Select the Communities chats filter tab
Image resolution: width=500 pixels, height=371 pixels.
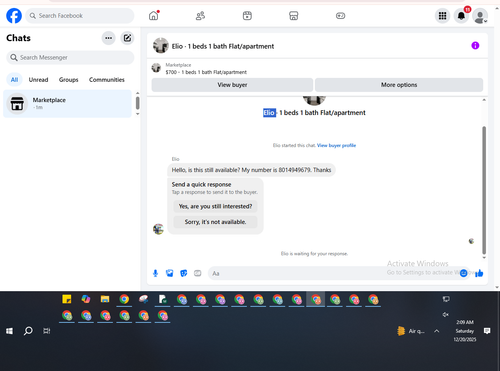click(x=107, y=80)
